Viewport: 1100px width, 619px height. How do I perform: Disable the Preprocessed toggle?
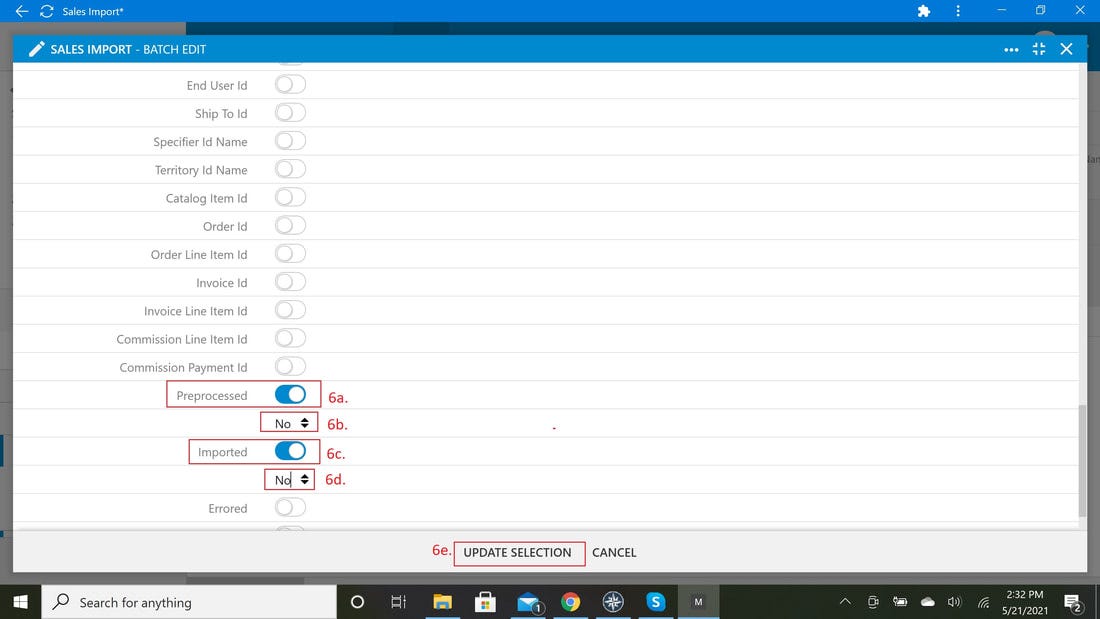(290, 394)
